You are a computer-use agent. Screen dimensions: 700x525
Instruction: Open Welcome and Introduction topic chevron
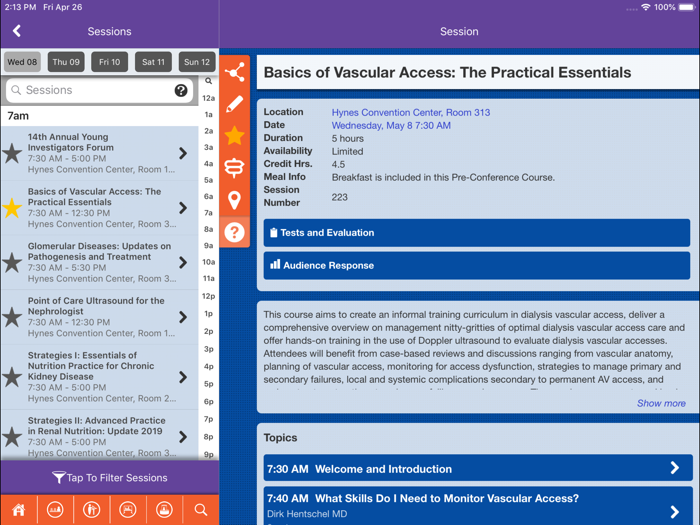[x=674, y=468]
